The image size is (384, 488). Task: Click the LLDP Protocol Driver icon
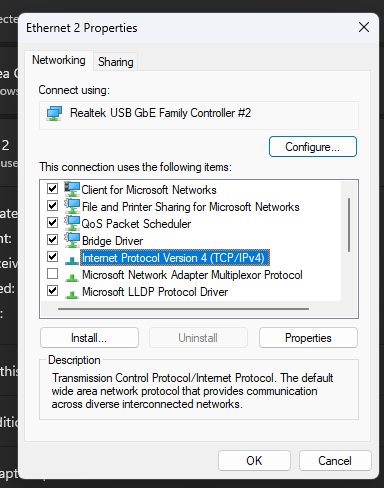coord(72,294)
